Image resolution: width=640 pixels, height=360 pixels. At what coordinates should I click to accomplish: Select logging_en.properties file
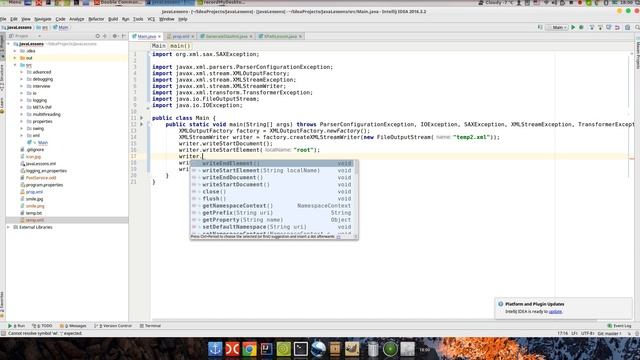[46, 171]
